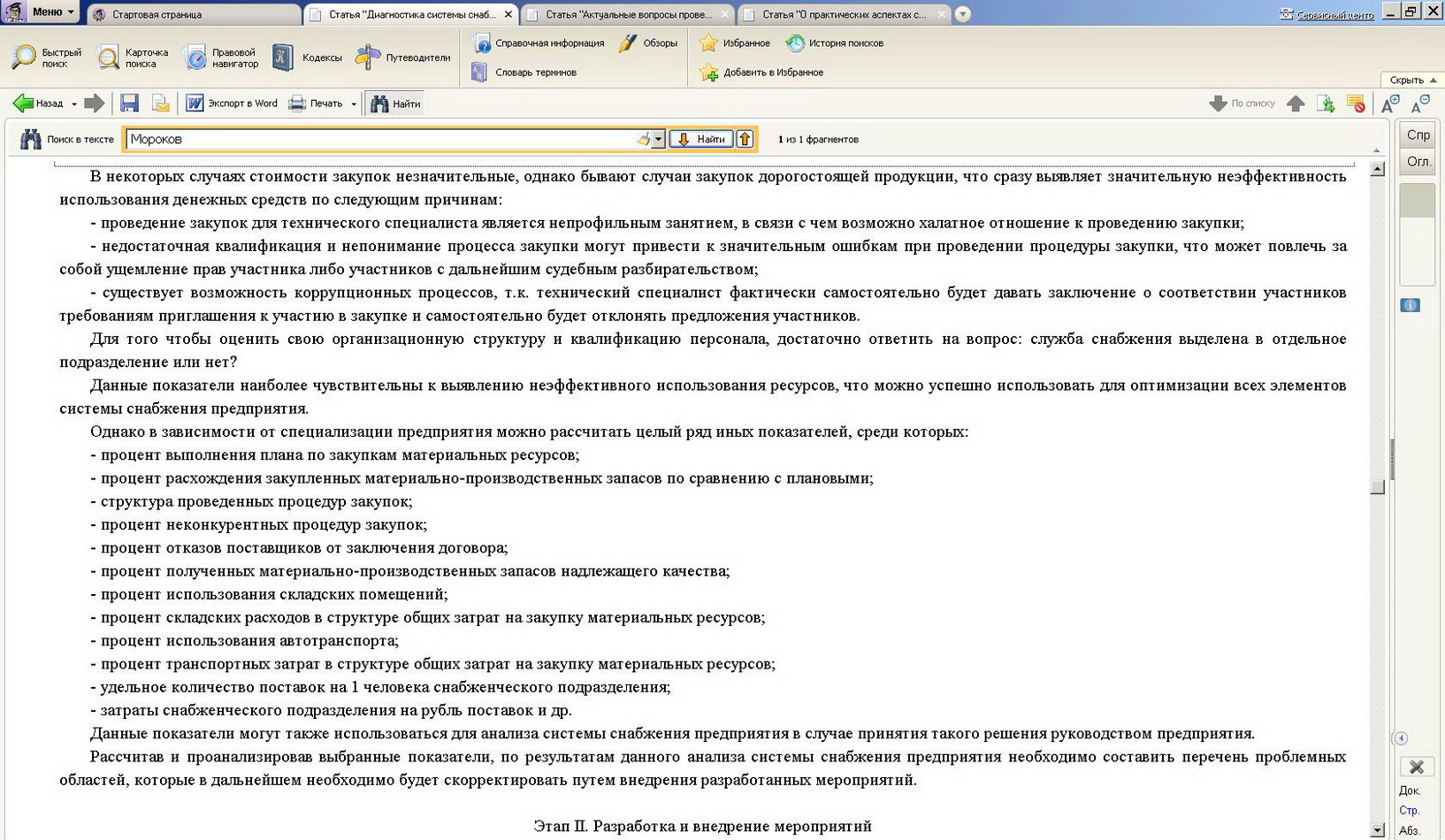Decrease font size with A- icon
This screenshot has width=1445, height=840.
click(x=1419, y=103)
